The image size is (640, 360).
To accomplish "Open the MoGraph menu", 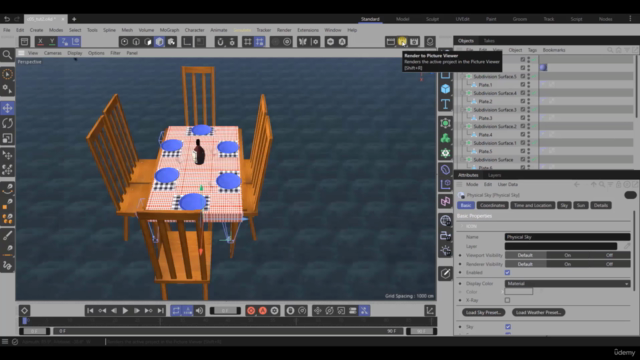I will (169, 30).
